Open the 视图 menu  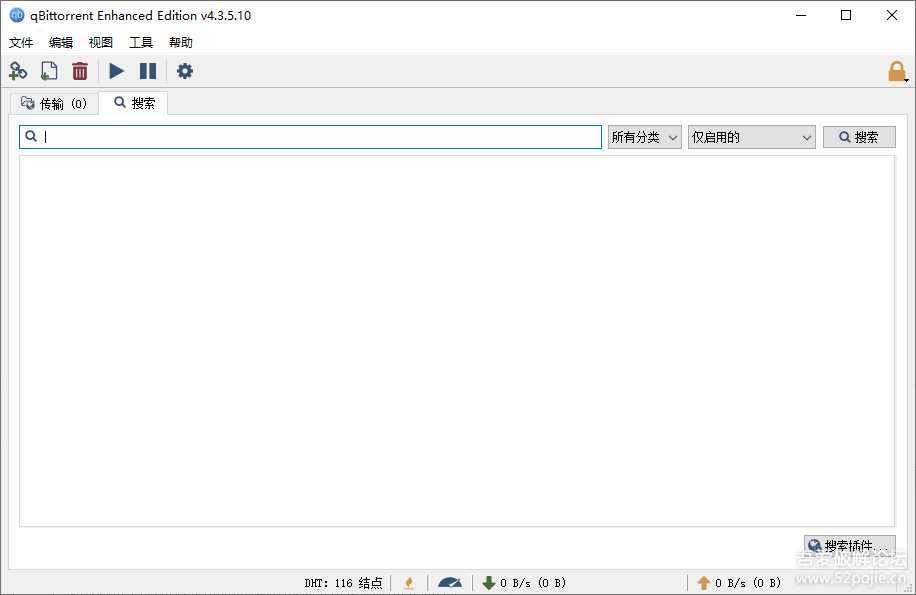101,43
